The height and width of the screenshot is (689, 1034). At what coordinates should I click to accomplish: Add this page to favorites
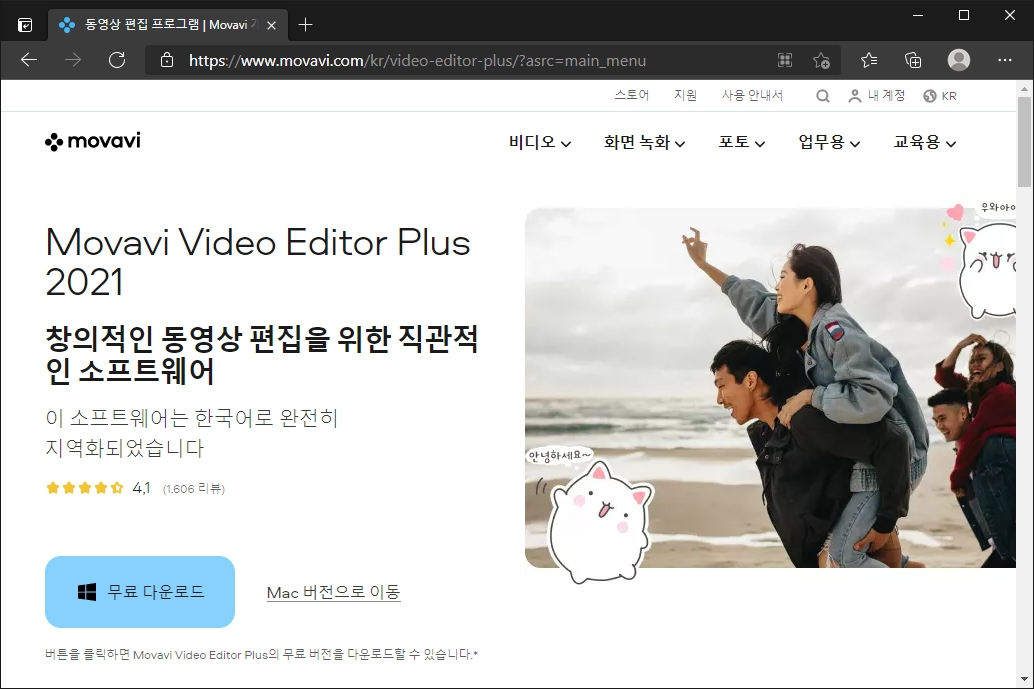[x=821, y=61]
